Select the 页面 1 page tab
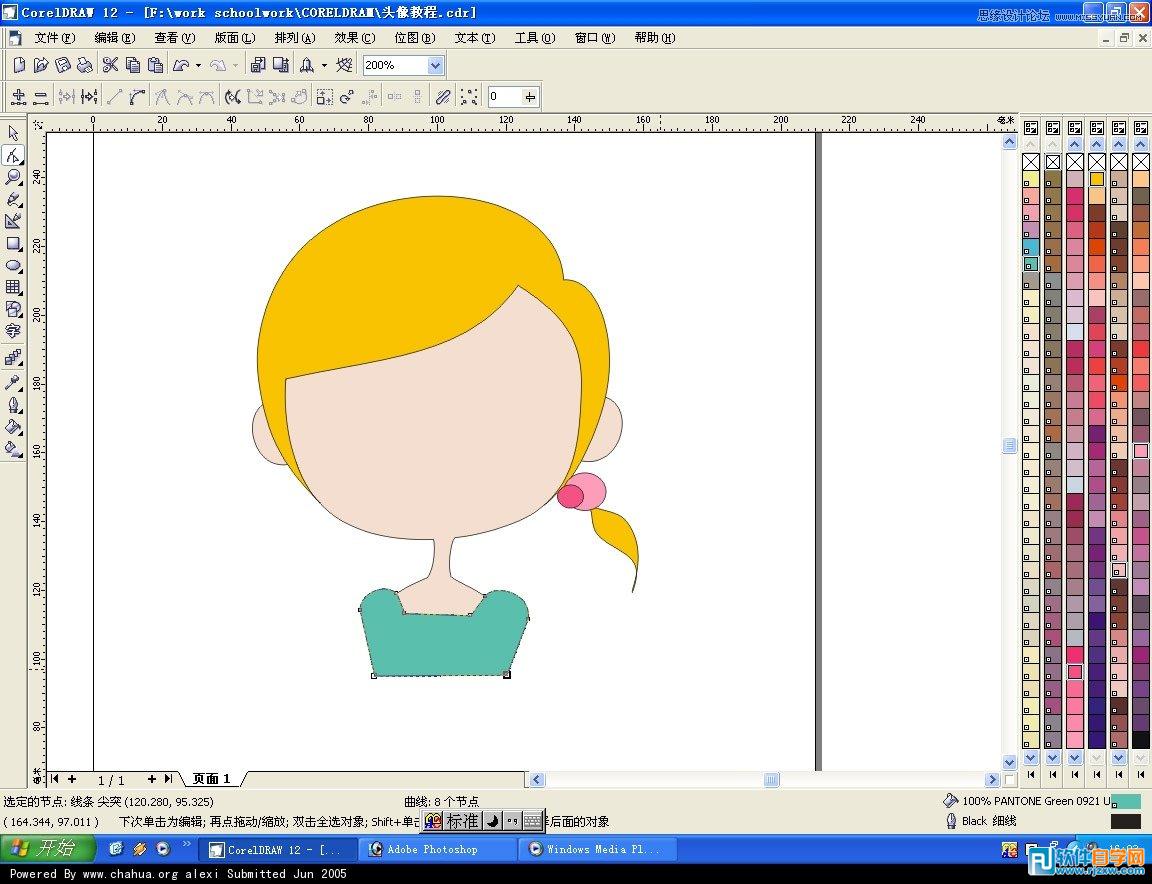The image size is (1152, 884). pyautogui.click(x=212, y=778)
